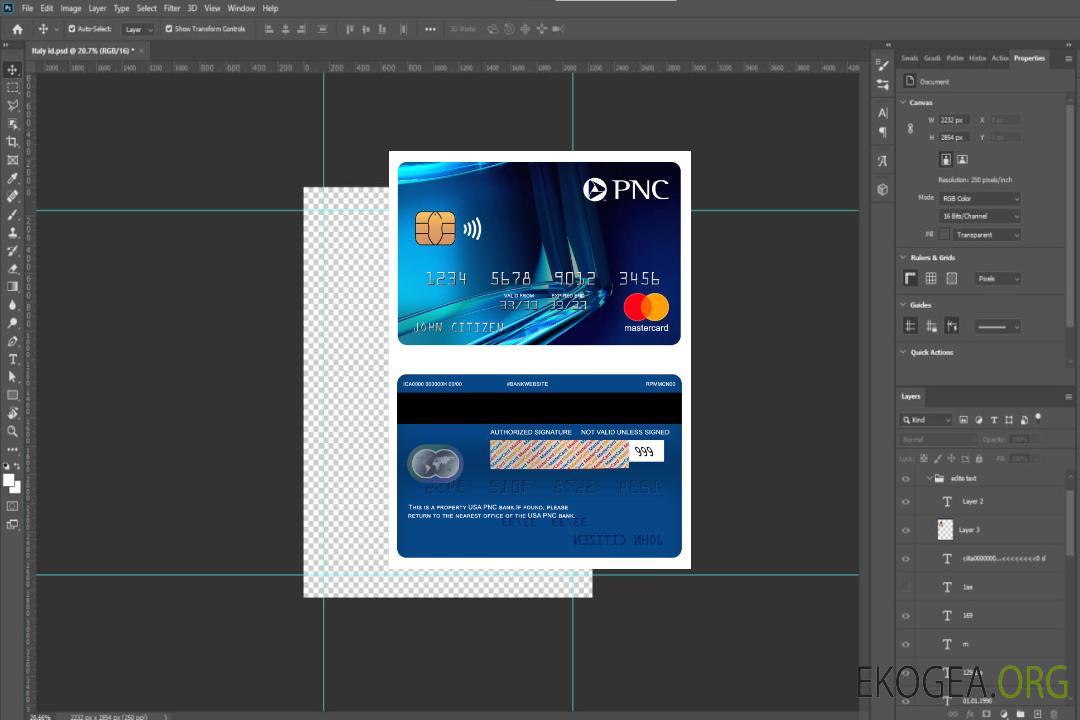Open the Transparent fill dropdown
The image size is (1080, 720).
click(987, 235)
